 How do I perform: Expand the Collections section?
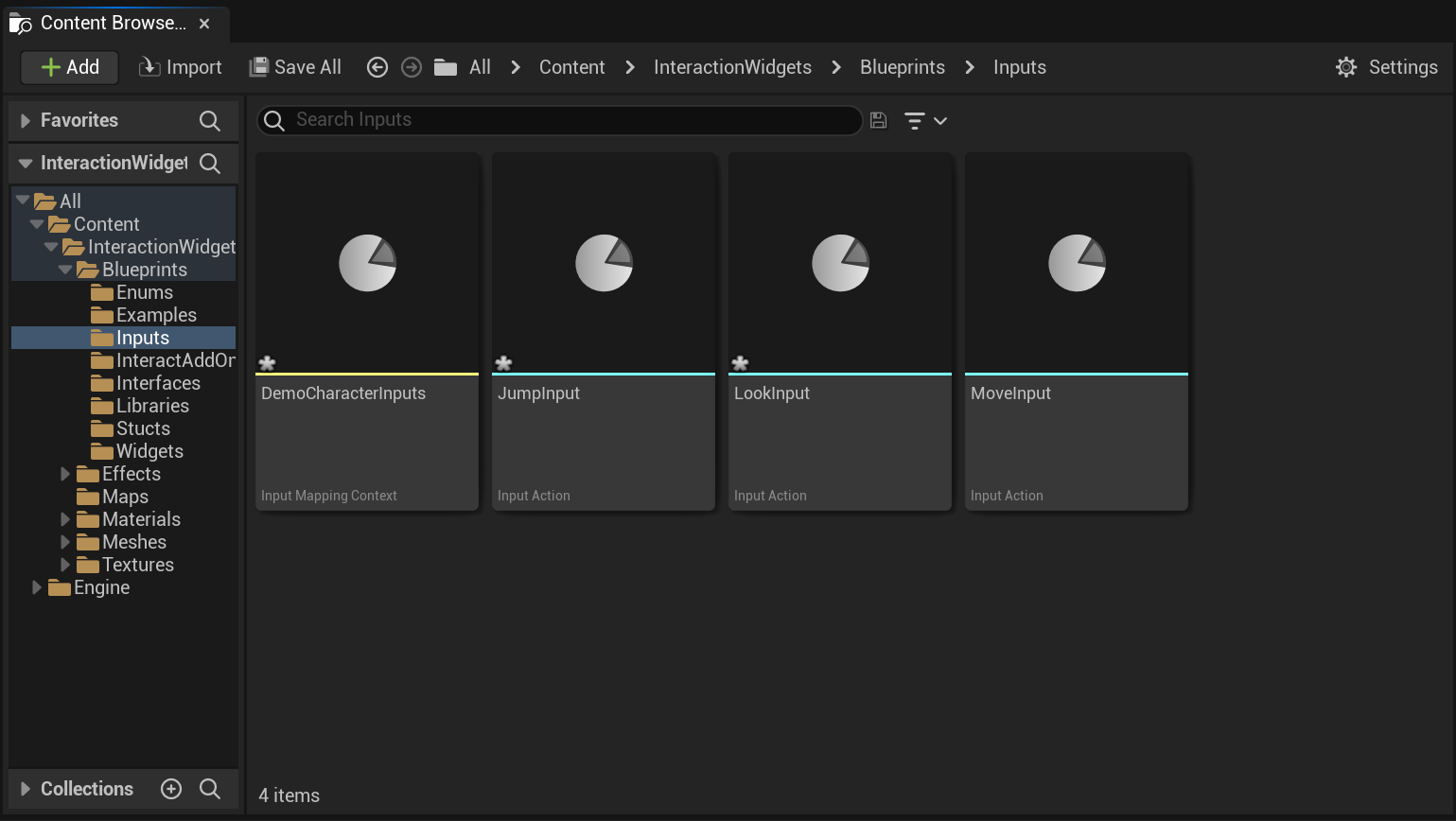26,789
